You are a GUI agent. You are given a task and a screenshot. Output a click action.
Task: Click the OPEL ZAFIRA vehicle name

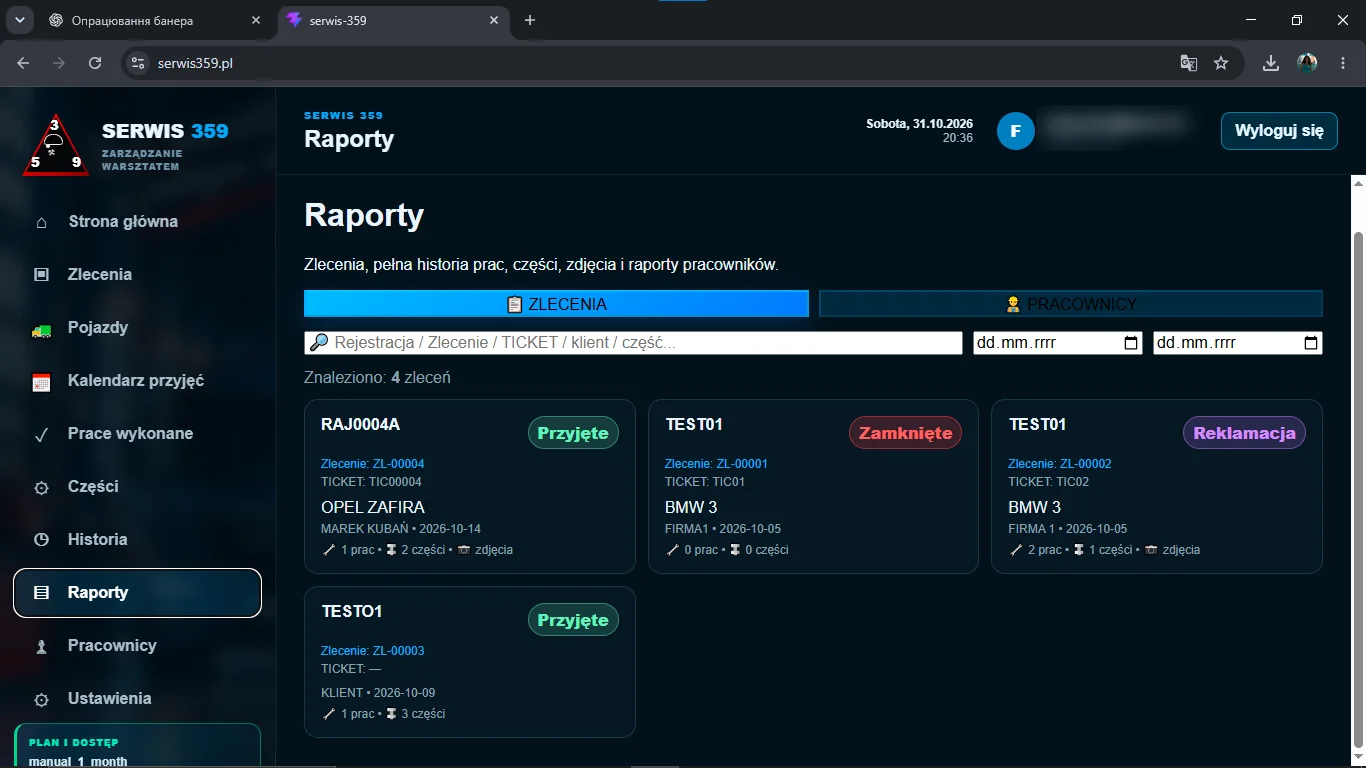(x=373, y=507)
